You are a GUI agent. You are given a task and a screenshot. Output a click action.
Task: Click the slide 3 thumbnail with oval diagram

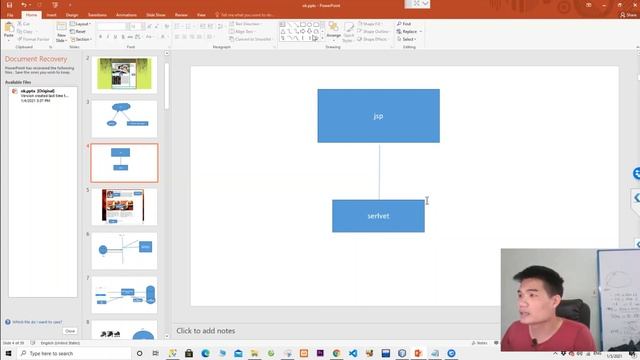pyautogui.click(x=124, y=119)
